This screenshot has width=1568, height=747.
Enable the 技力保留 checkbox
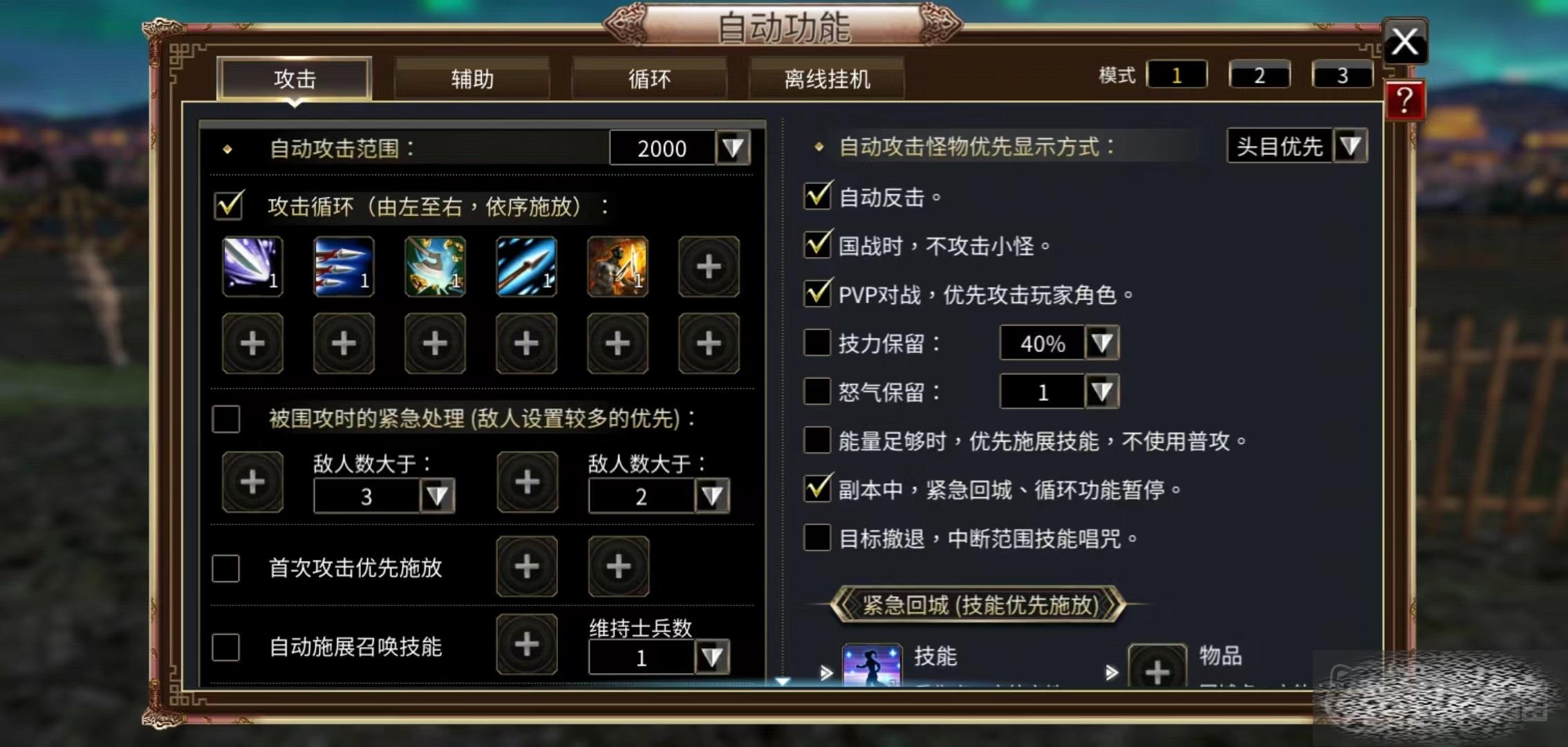coord(817,342)
